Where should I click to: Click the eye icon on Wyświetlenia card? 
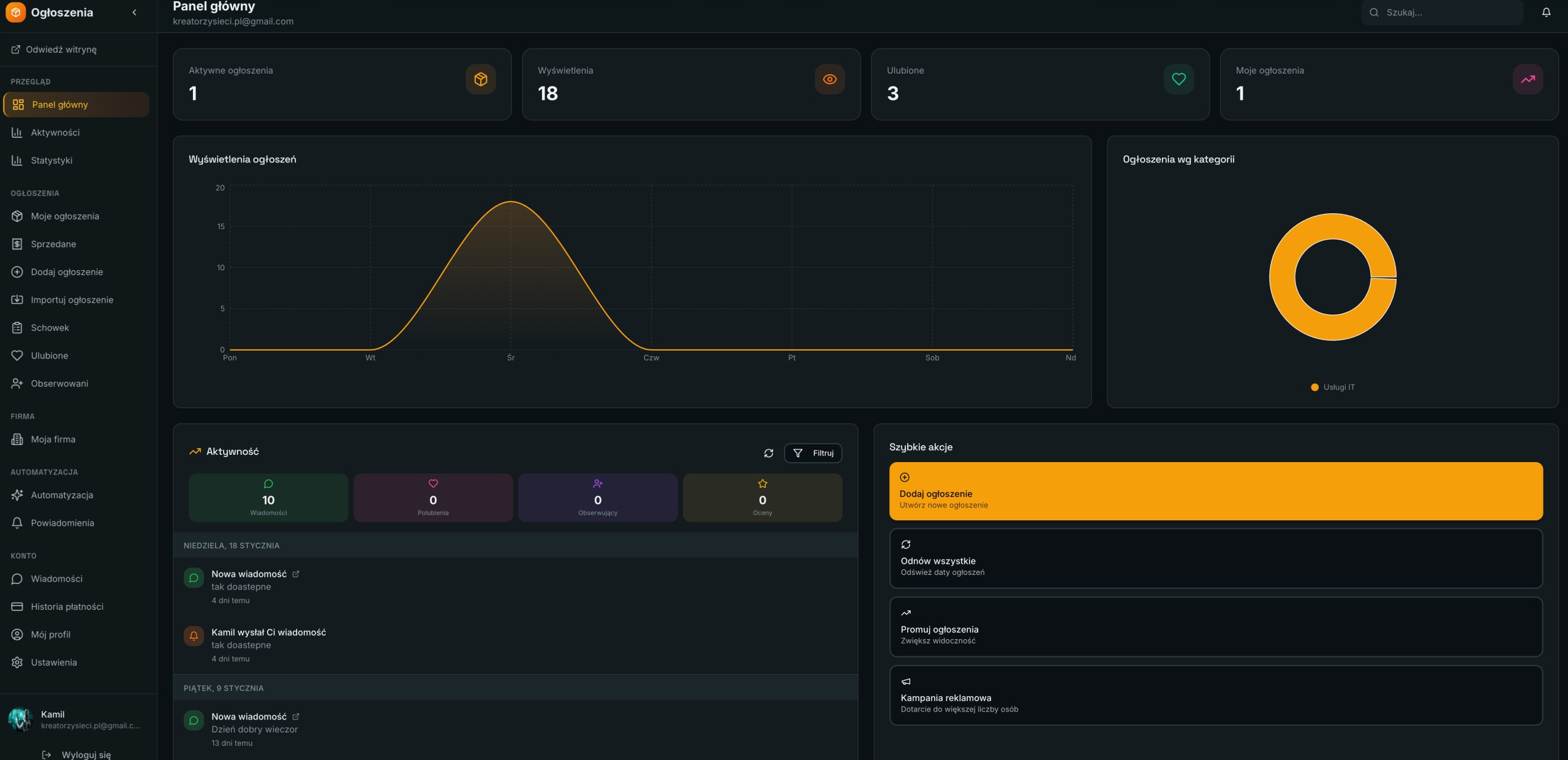(830, 79)
